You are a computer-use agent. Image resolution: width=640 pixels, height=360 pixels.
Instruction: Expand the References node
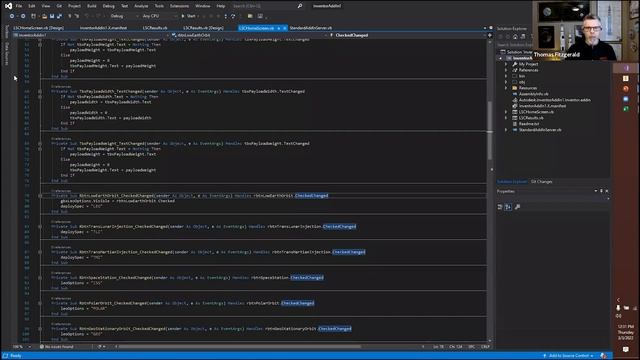(x=506, y=70)
